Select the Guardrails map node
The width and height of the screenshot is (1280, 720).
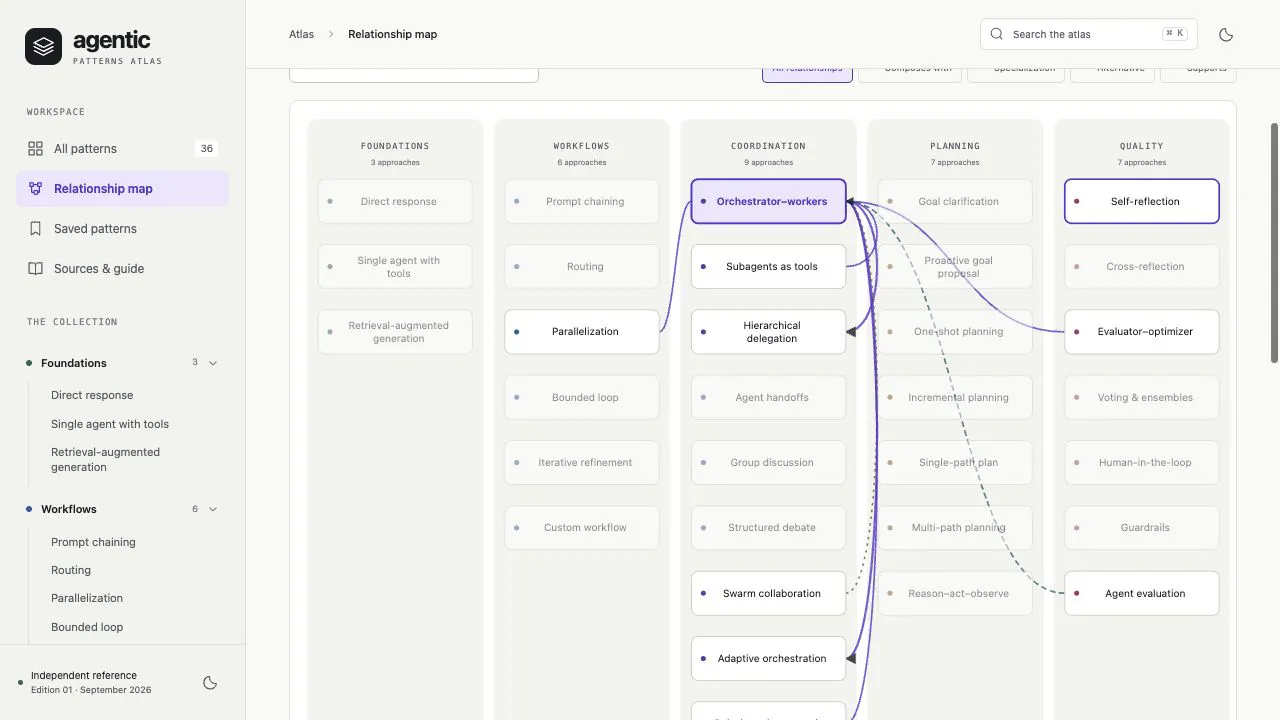click(1142, 528)
